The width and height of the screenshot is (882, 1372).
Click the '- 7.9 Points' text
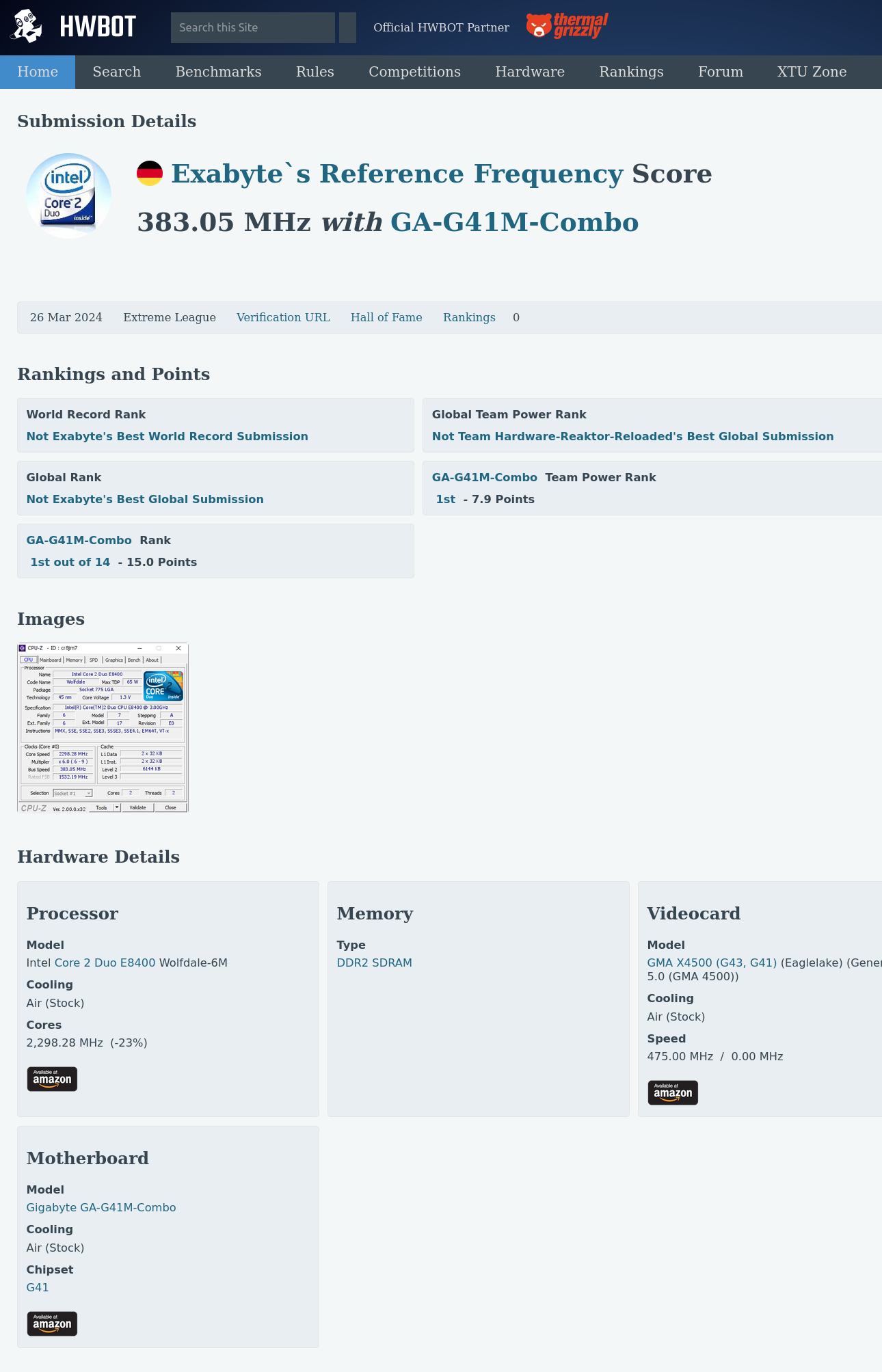(499, 499)
